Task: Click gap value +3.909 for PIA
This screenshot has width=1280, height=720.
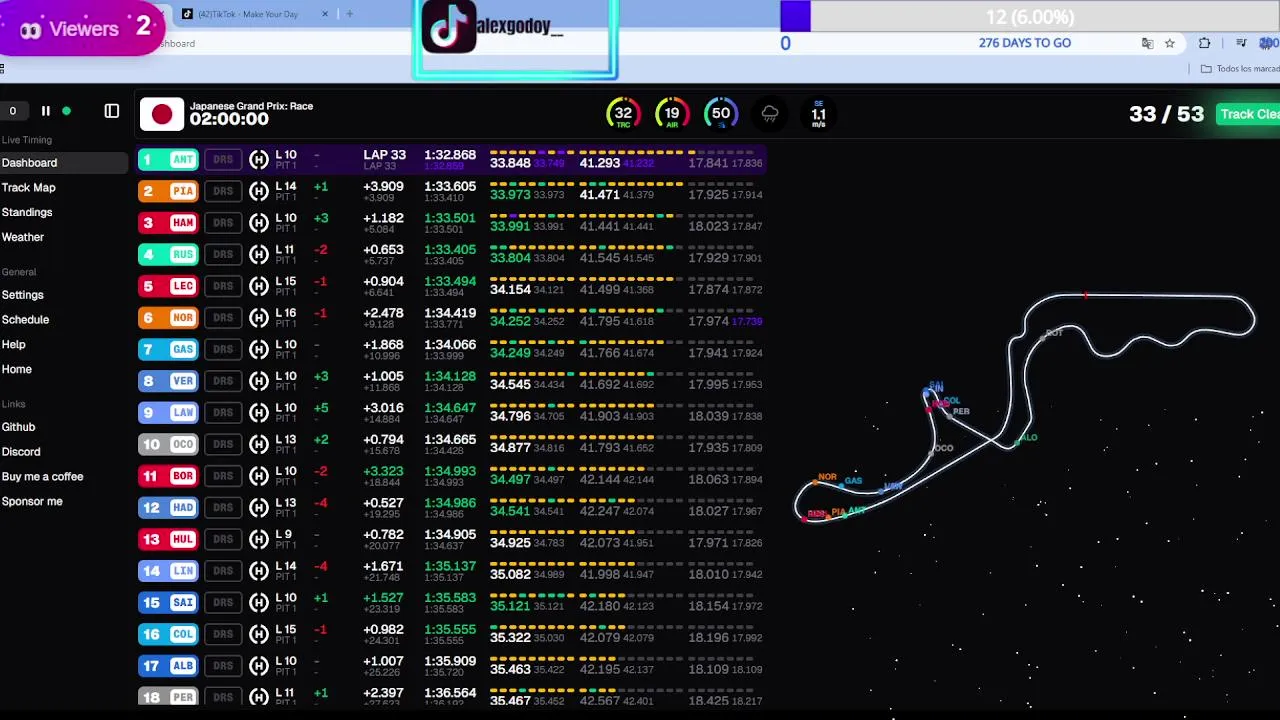Action: click(x=384, y=187)
